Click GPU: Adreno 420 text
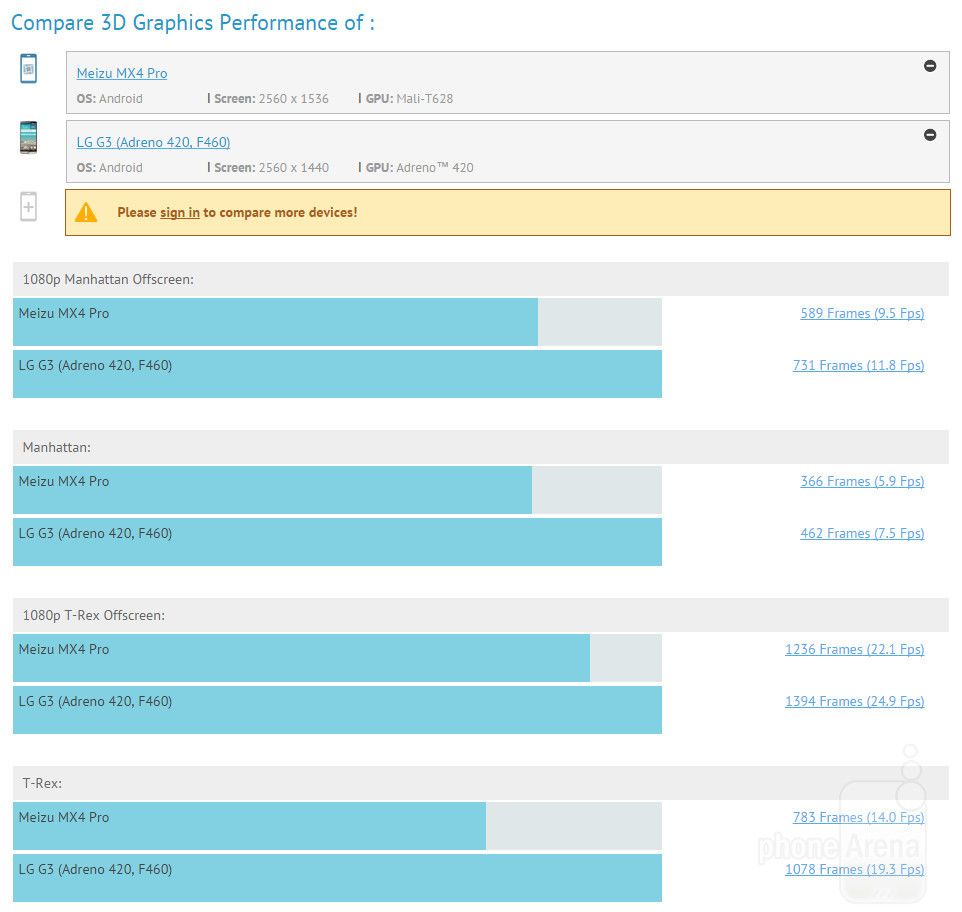The width and height of the screenshot is (962, 912). pyautogui.click(x=420, y=167)
